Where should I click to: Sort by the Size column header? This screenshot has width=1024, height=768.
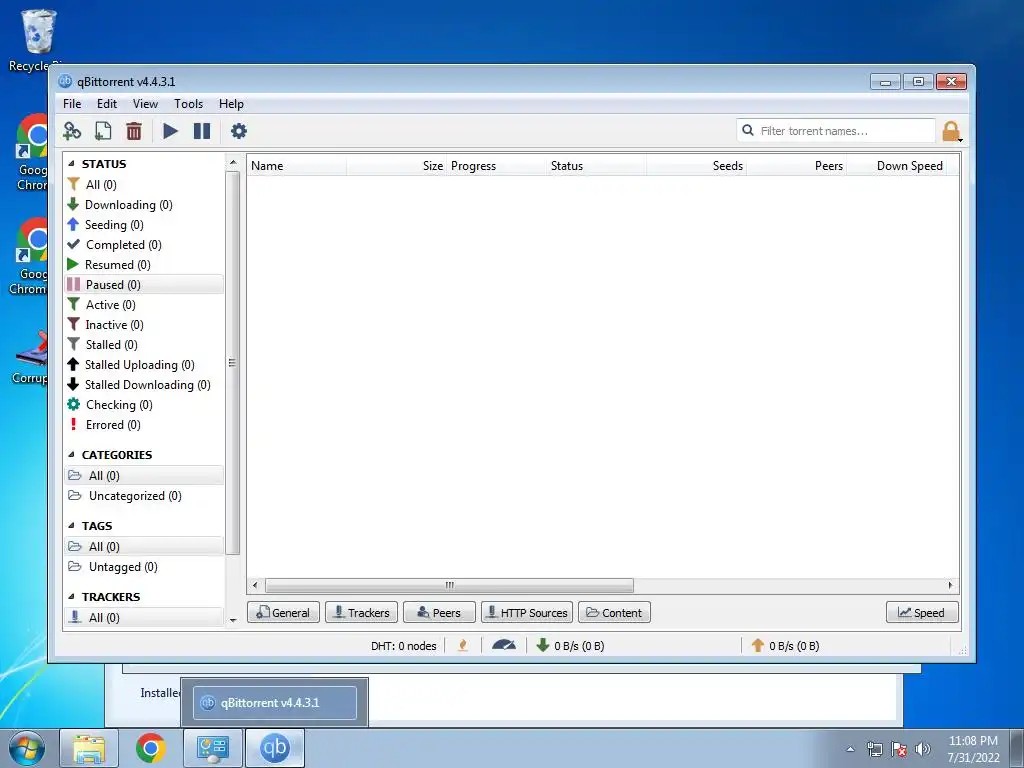tap(396, 166)
